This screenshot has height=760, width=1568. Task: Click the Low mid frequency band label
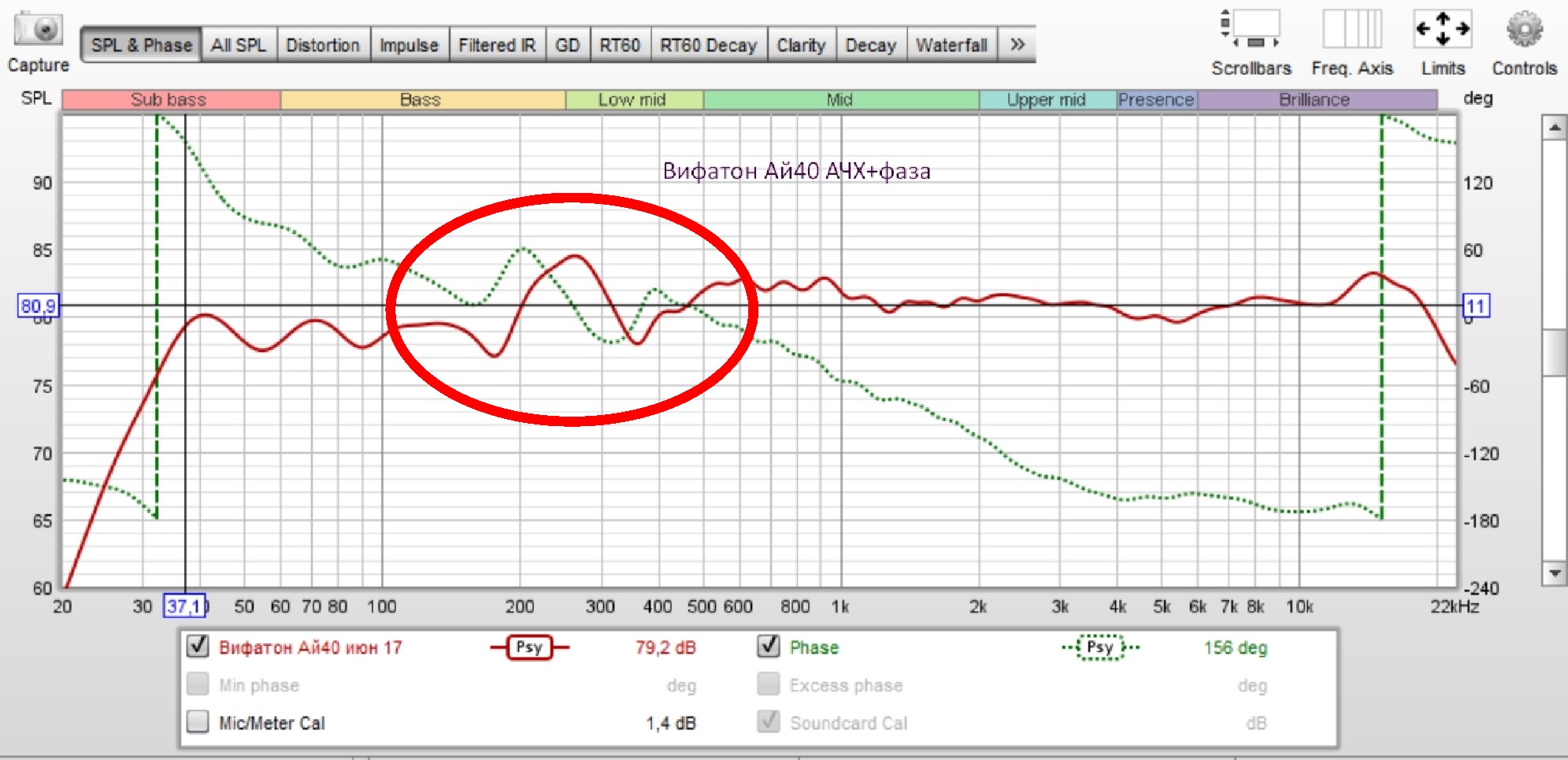634,100
